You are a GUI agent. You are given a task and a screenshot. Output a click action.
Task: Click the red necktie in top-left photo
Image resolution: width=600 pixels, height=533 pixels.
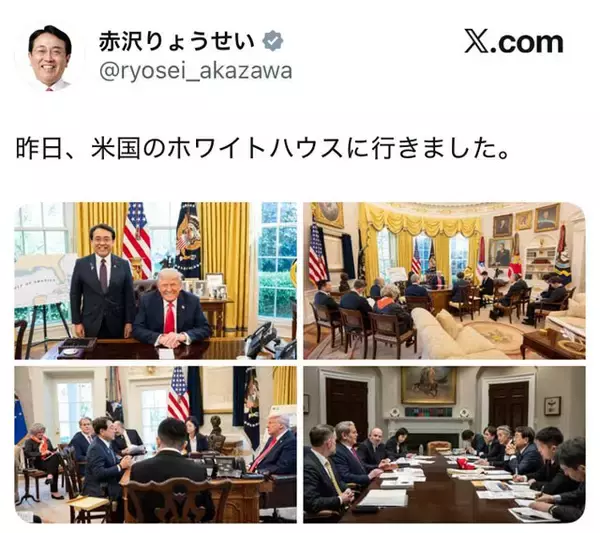click(169, 318)
